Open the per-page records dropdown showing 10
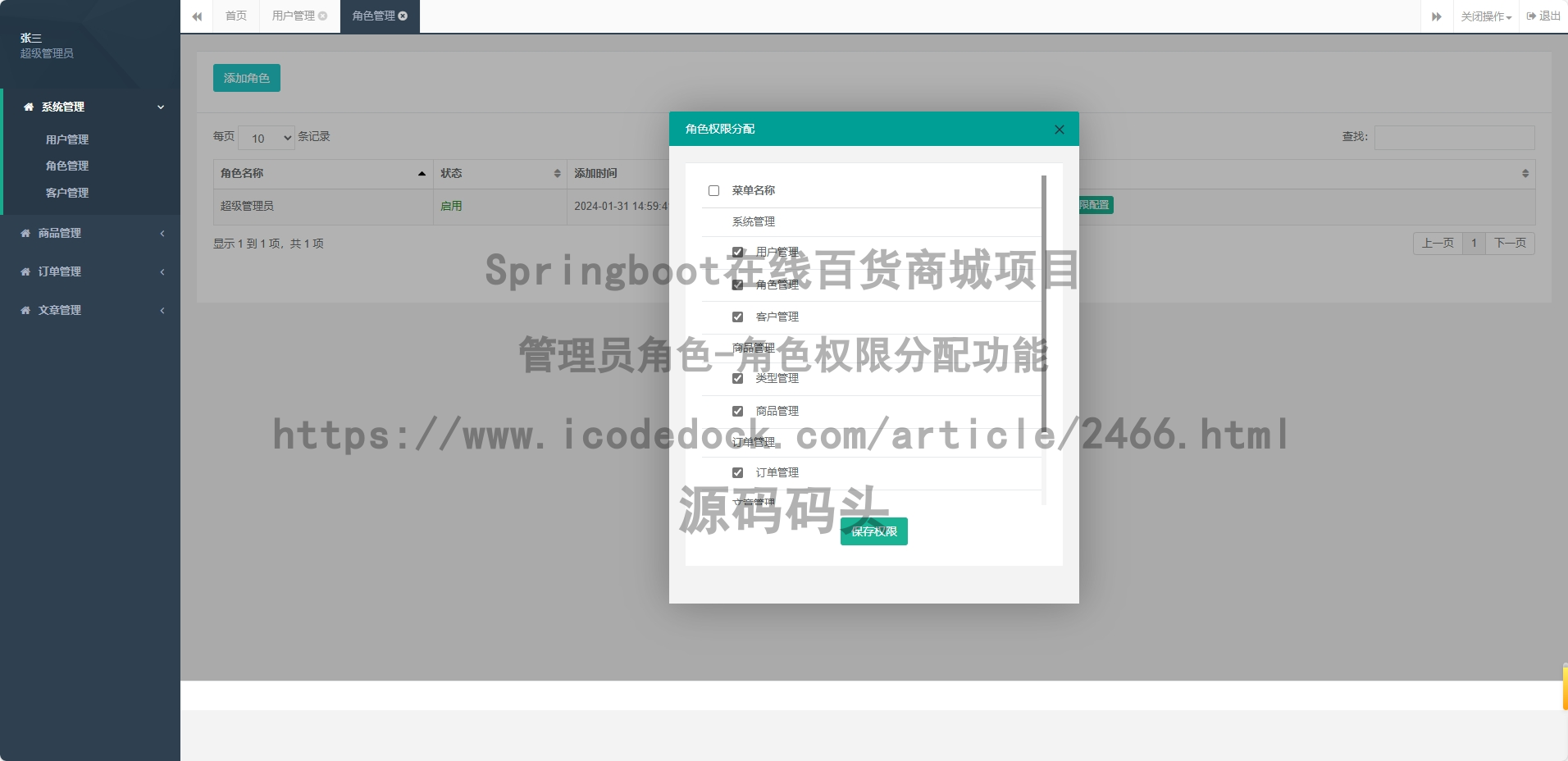 267,138
